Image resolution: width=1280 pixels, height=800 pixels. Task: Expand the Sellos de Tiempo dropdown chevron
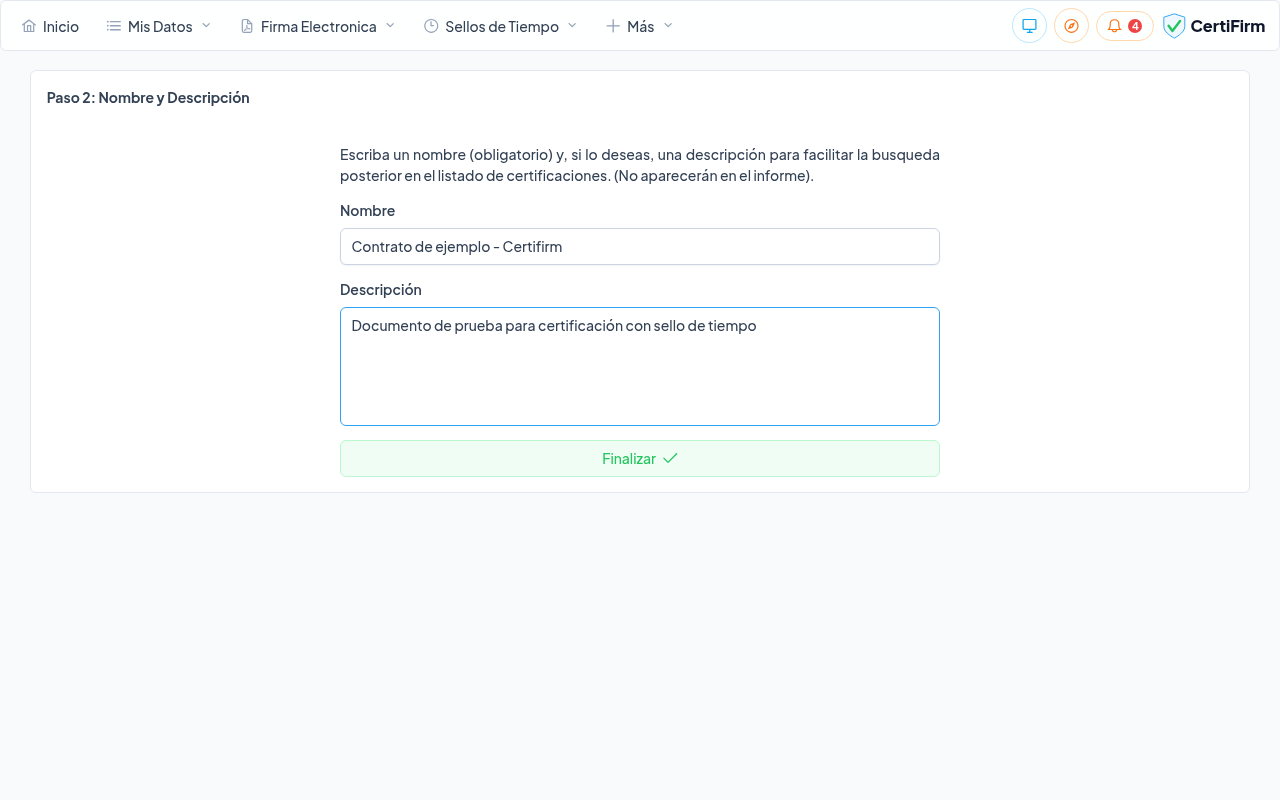pyautogui.click(x=572, y=25)
